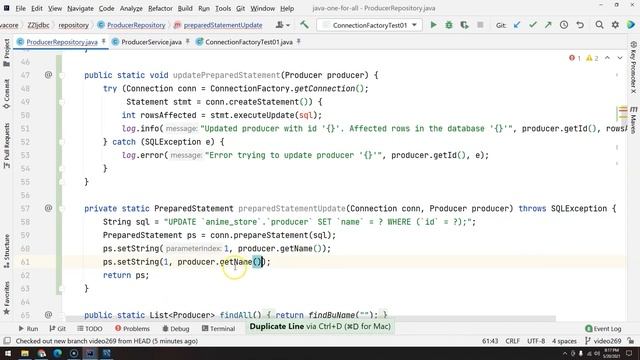The height and width of the screenshot is (360, 640).
Task: Push commits with the arrow icon
Action: point(548,25)
